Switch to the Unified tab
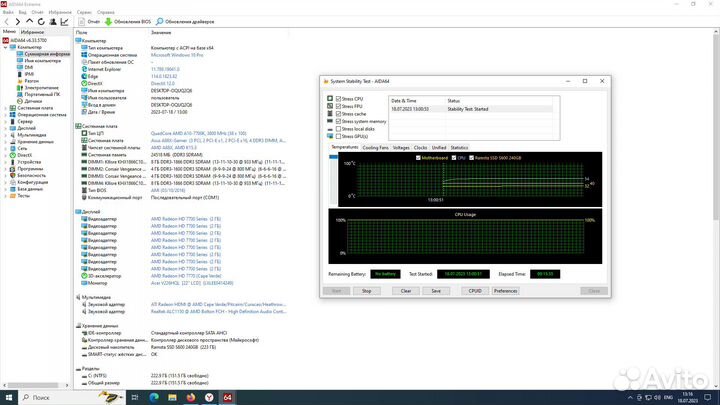 click(439, 147)
